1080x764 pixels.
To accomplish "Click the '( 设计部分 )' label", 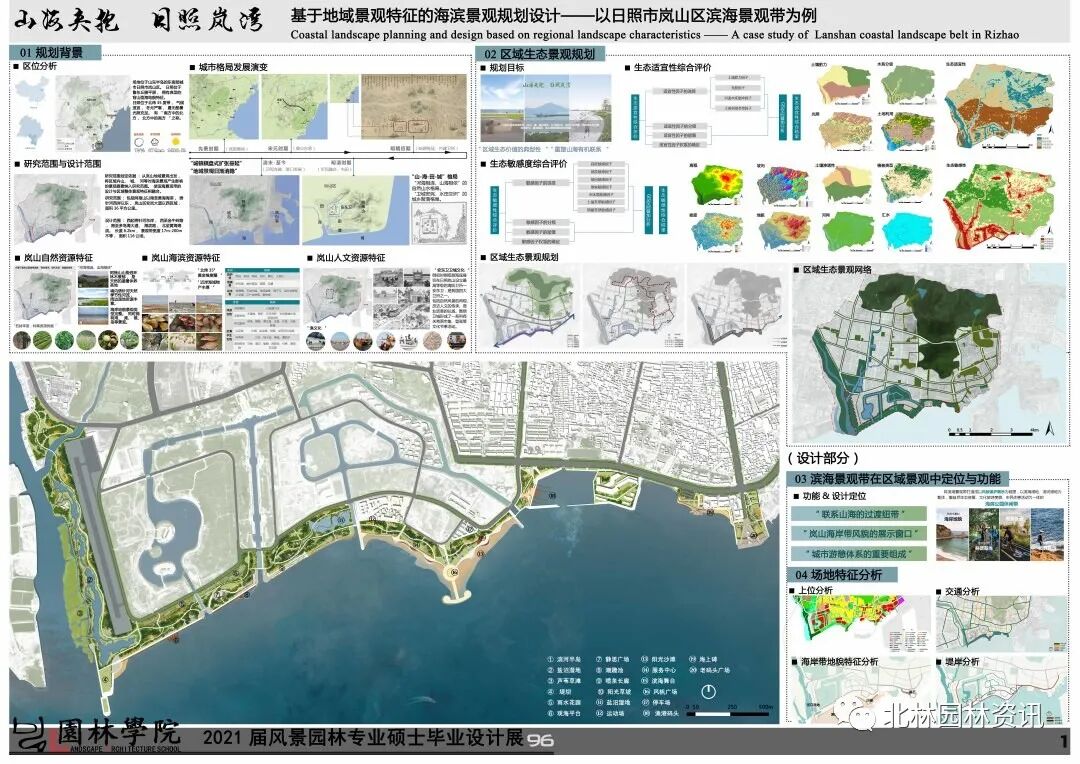I will point(823,457).
